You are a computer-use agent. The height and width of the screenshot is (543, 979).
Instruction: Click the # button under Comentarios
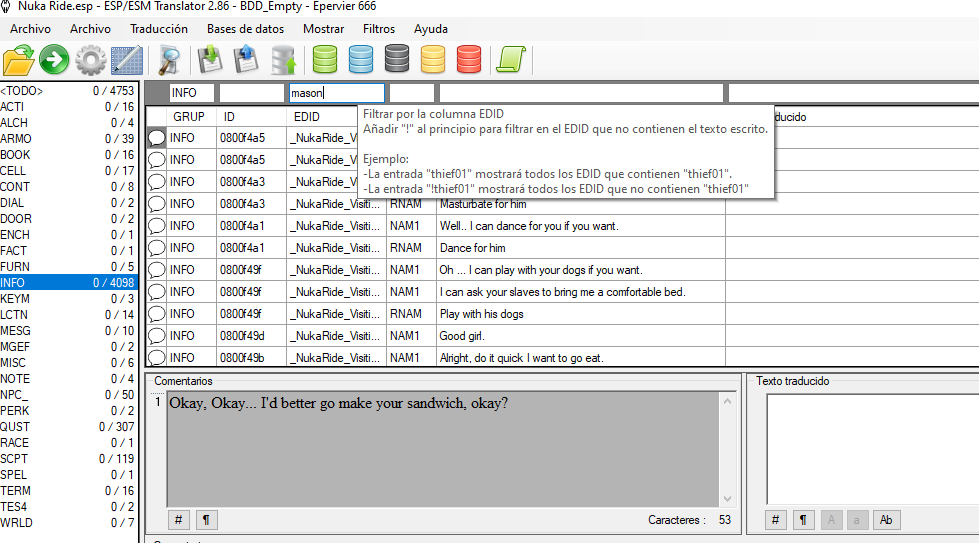[179, 520]
